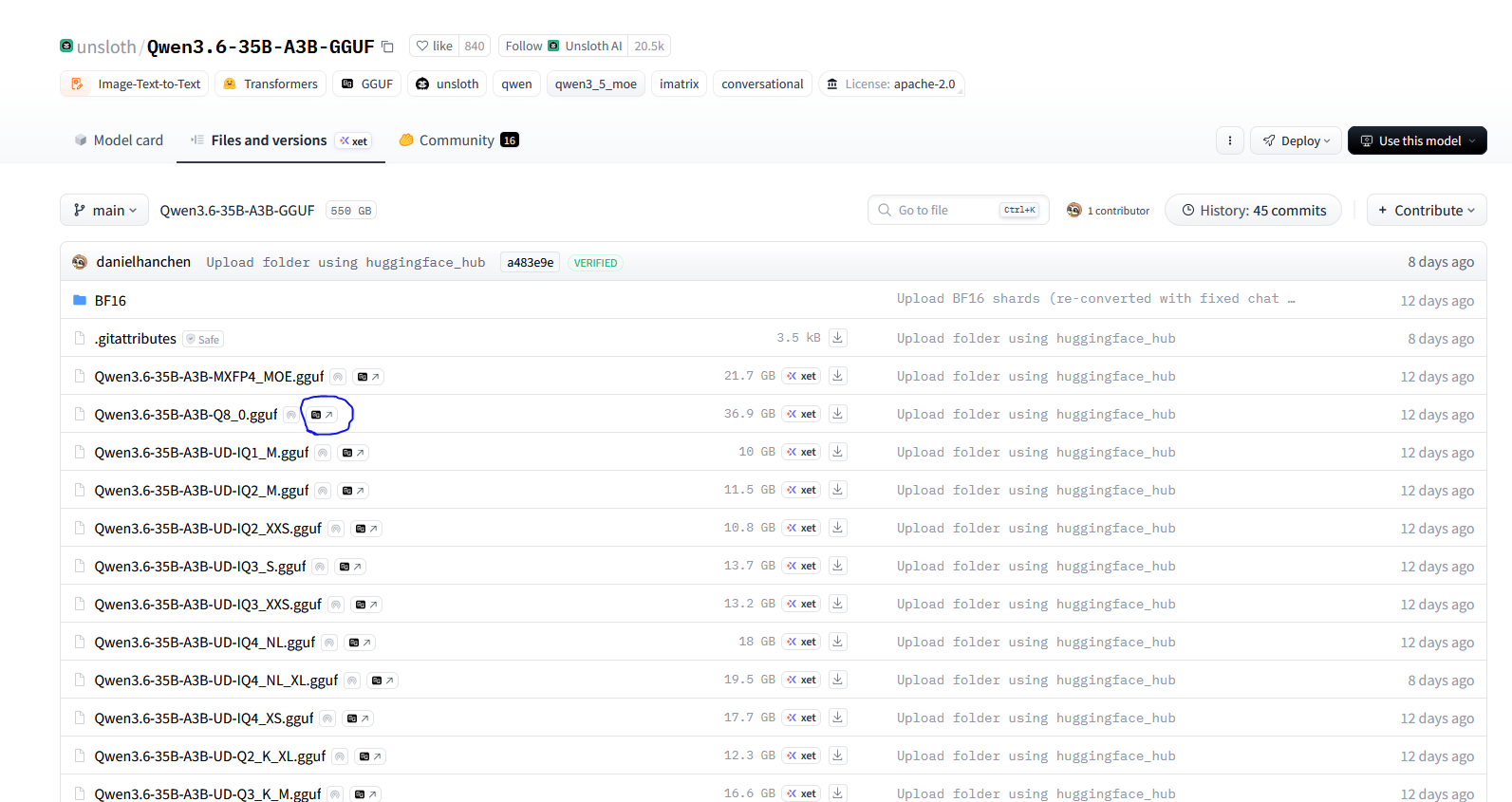
Task: Open the .gitattributes file
Action: 135,338
